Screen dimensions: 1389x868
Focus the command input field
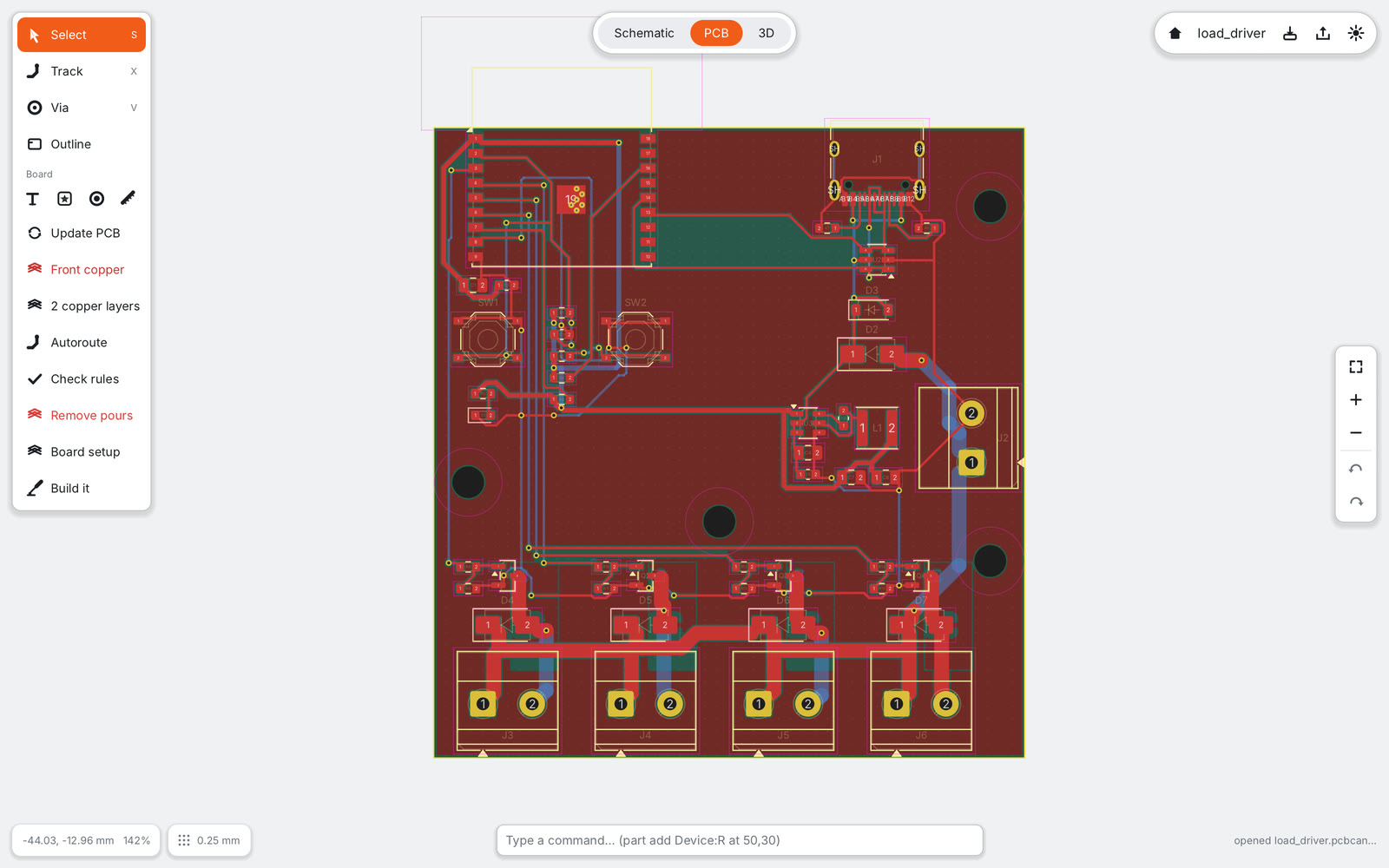click(740, 840)
